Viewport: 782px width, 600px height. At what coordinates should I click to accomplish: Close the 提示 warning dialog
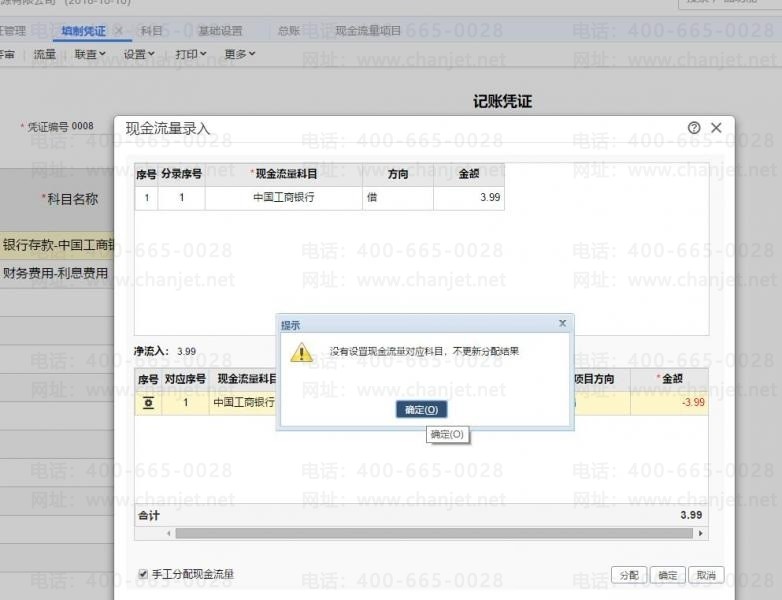point(563,323)
